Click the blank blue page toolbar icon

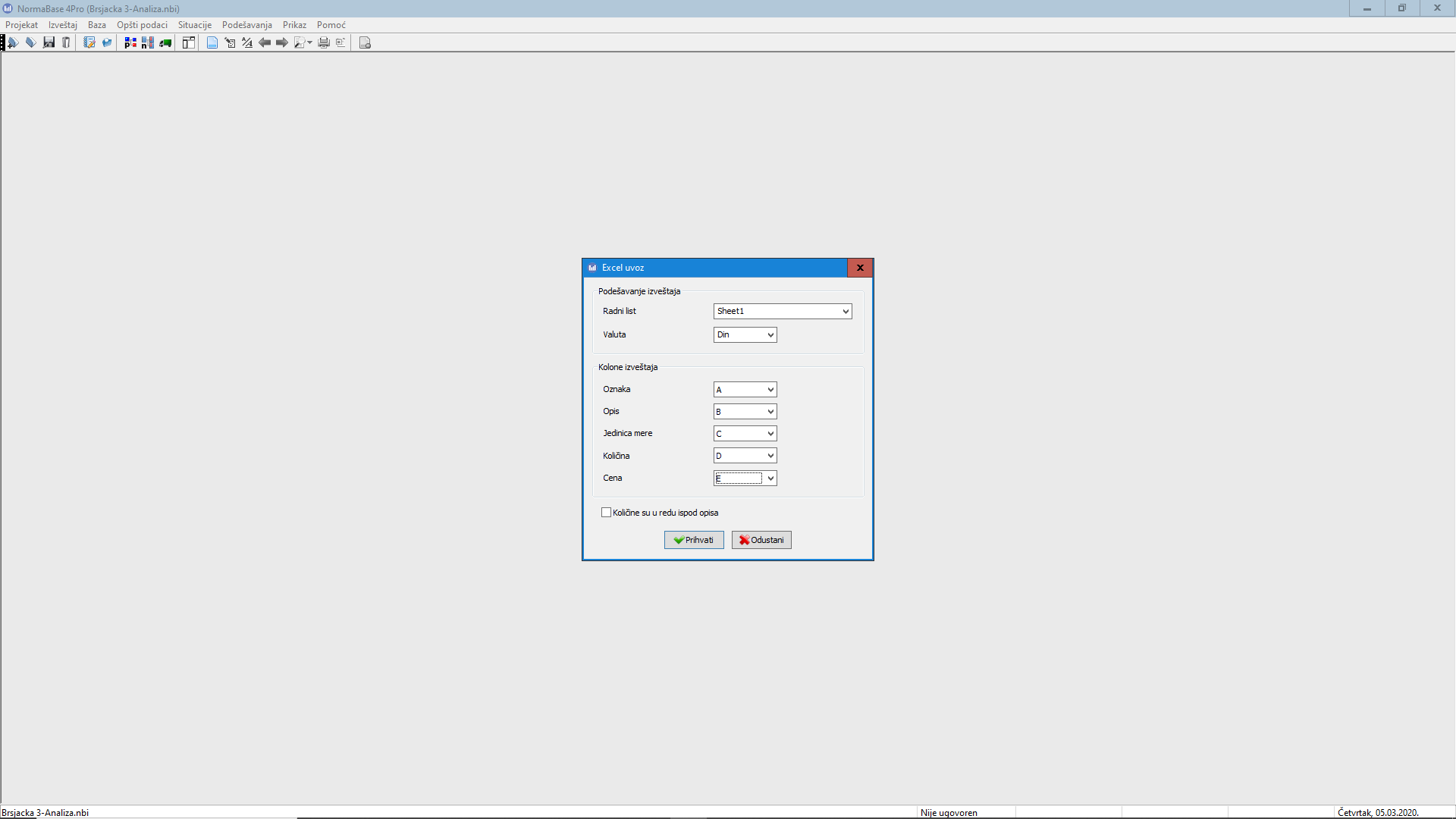212,42
